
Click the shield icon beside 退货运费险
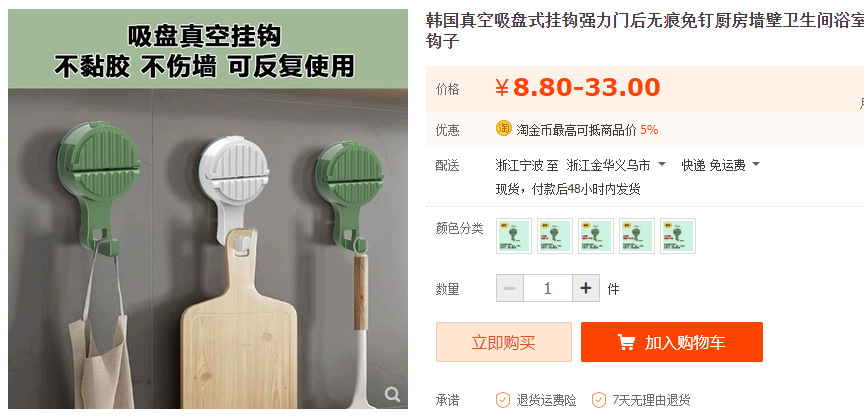503,400
